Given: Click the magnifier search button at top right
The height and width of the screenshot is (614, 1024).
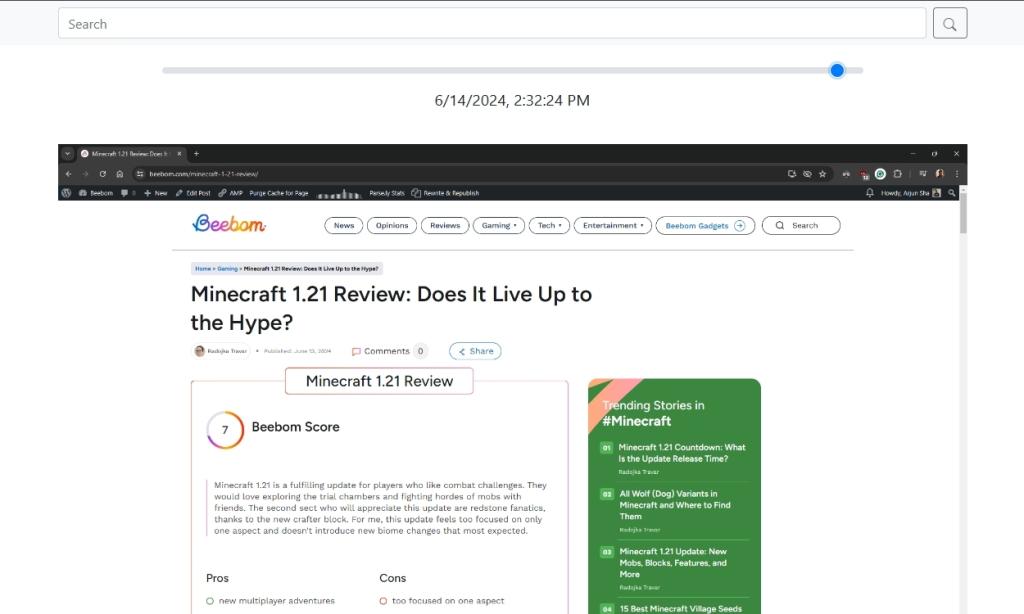Looking at the screenshot, I should pos(949,23).
